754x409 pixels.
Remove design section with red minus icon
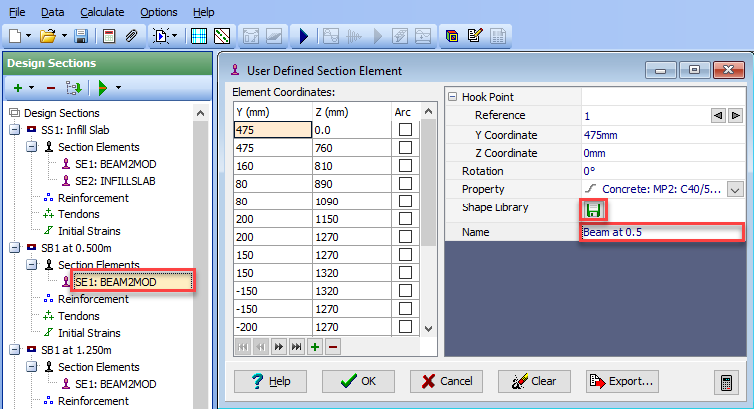pyautogui.click(x=50, y=88)
